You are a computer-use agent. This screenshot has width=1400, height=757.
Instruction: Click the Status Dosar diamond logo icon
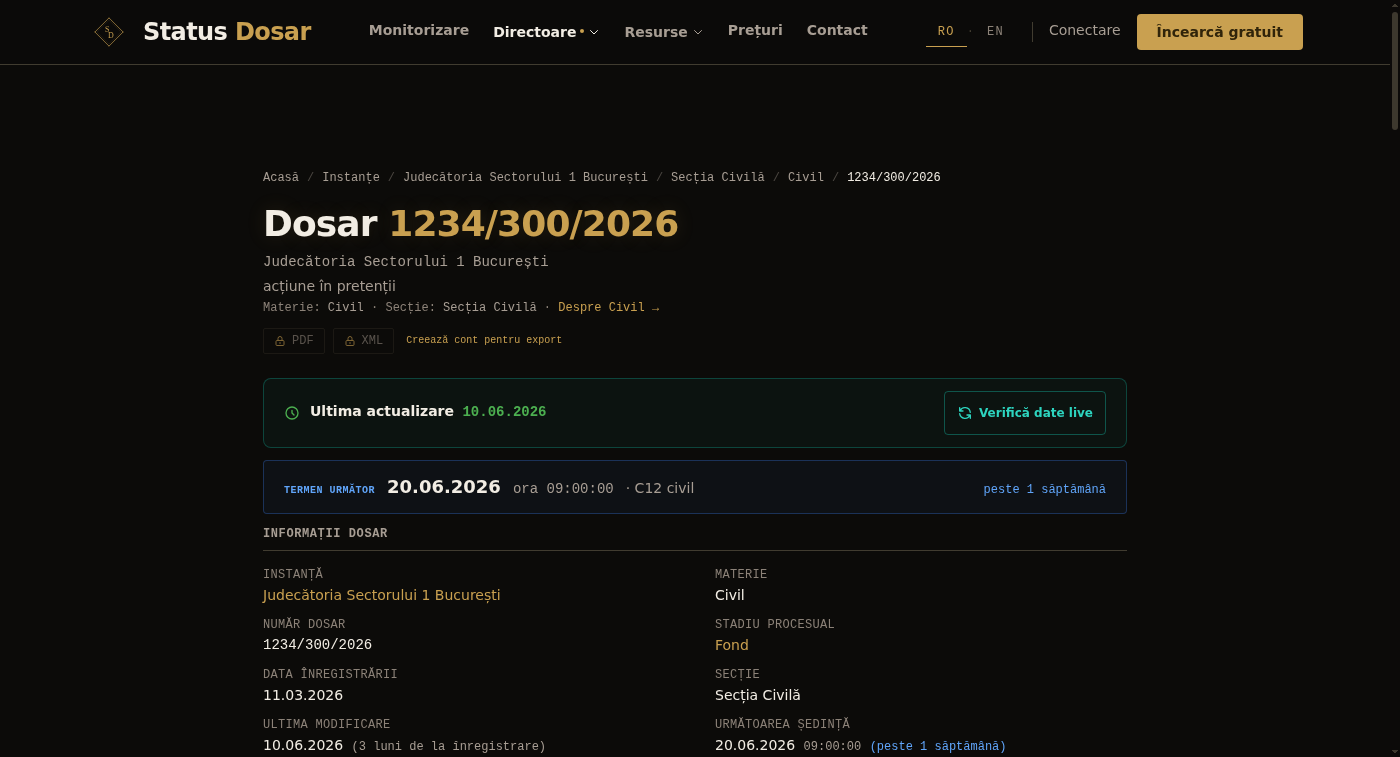tap(109, 32)
